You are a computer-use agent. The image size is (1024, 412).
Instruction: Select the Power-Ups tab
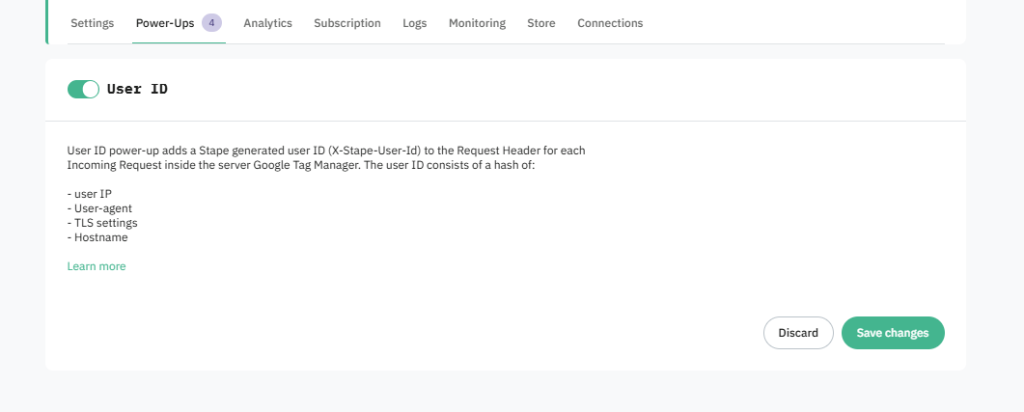pos(165,23)
